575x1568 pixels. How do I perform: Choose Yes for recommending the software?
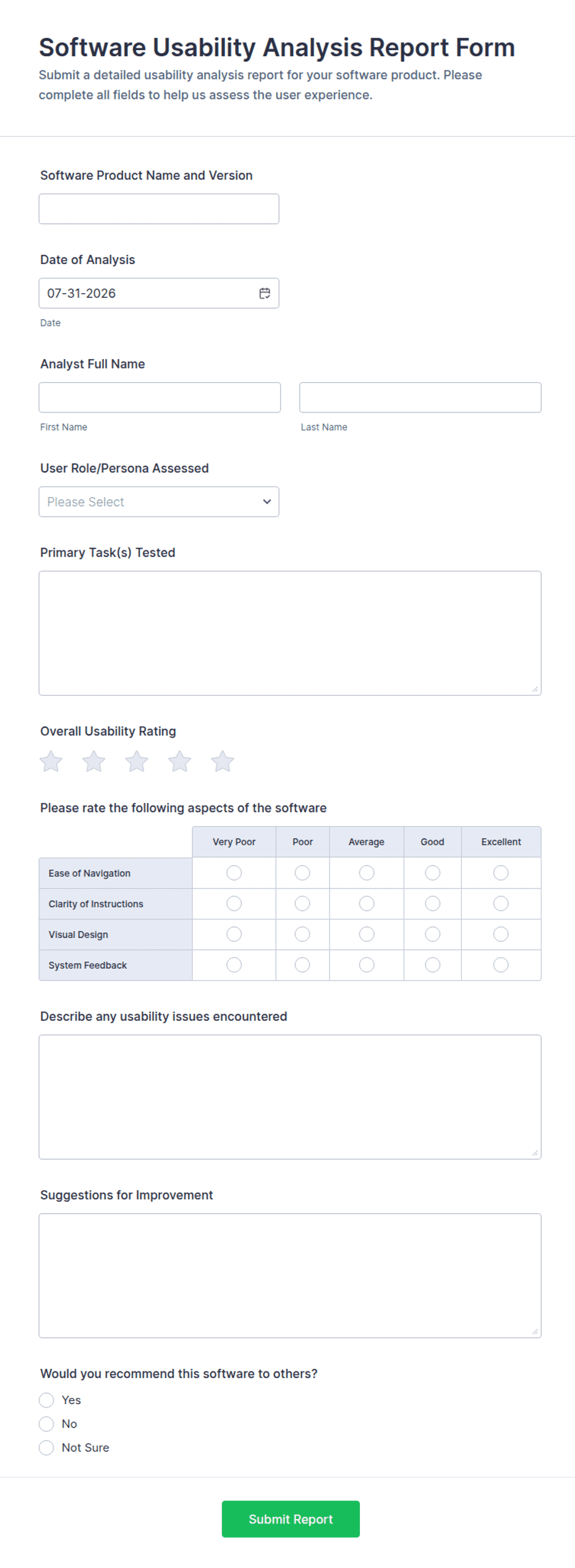pos(46,1400)
